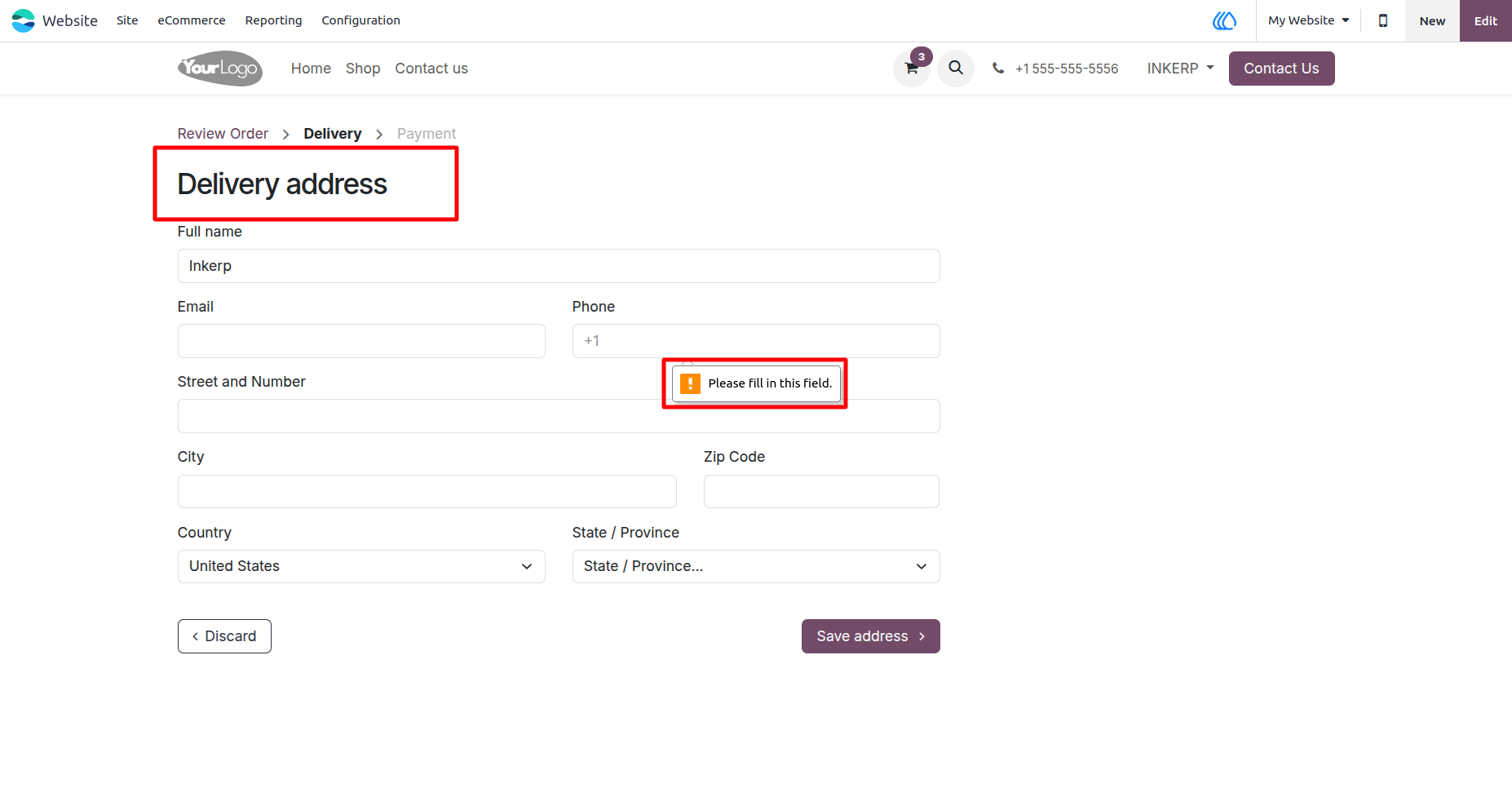
Task: Click the blue Odoo water drop icon
Action: (x=1224, y=20)
